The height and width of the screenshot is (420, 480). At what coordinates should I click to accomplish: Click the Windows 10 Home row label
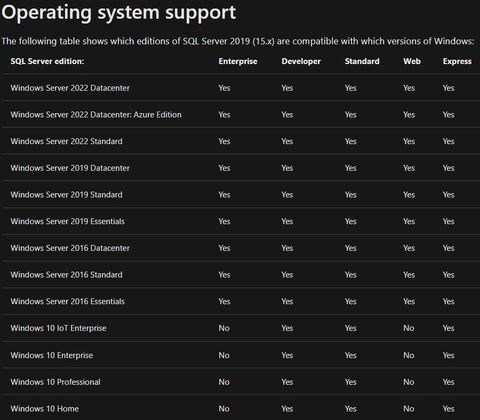coord(45,409)
